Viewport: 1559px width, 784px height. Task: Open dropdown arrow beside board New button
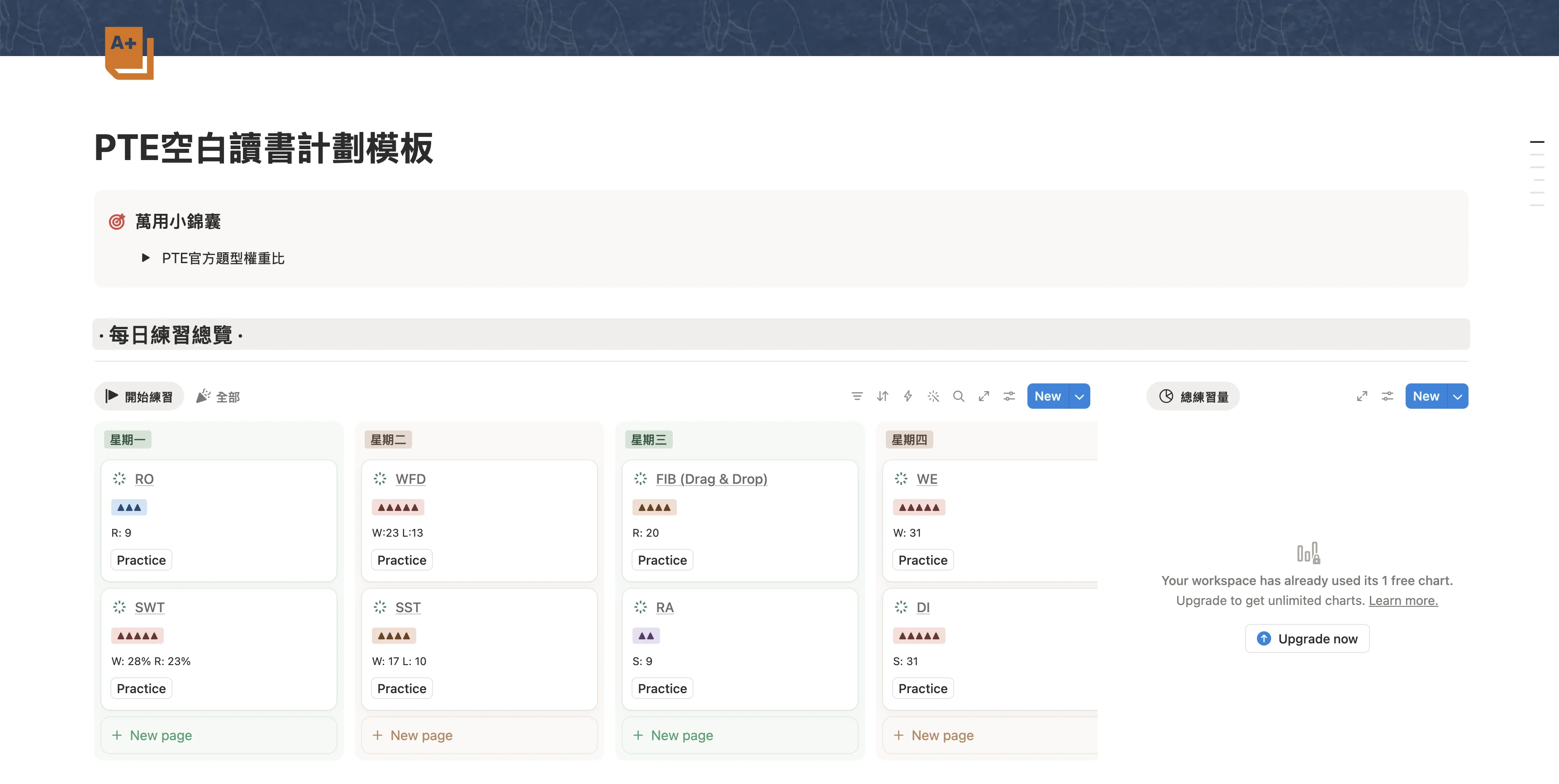click(1079, 396)
